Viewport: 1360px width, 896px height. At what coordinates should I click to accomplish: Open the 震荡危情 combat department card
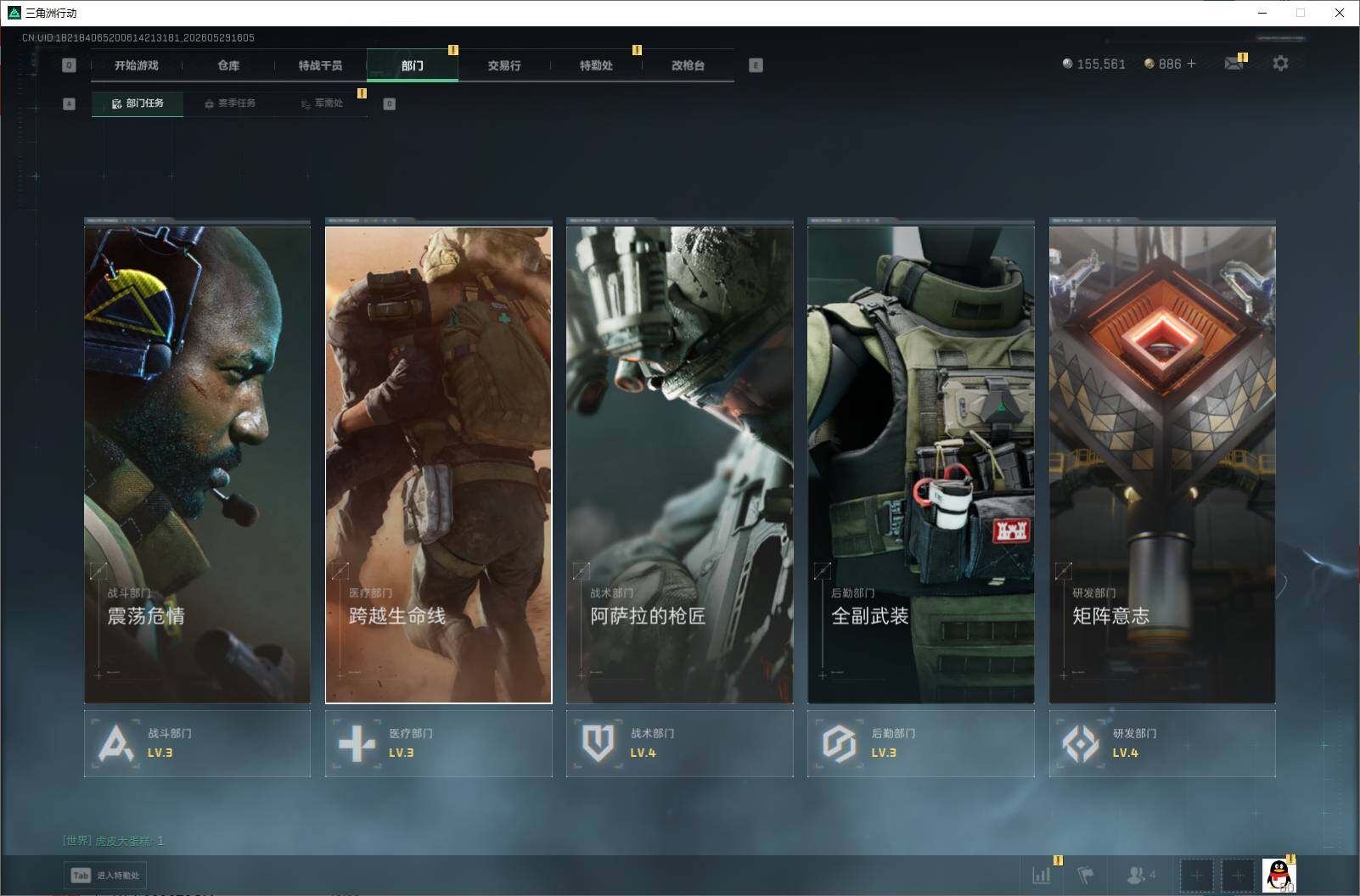(x=197, y=464)
